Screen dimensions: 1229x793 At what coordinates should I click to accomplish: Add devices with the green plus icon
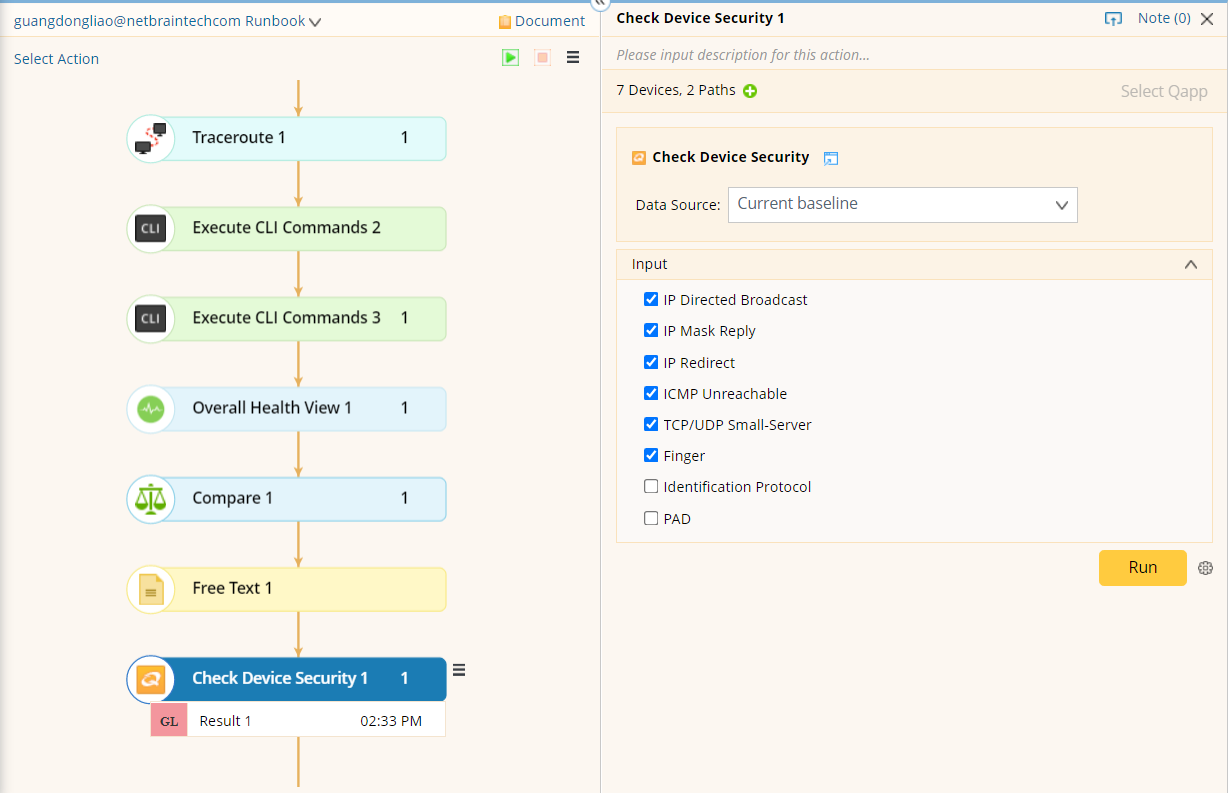click(749, 90)
